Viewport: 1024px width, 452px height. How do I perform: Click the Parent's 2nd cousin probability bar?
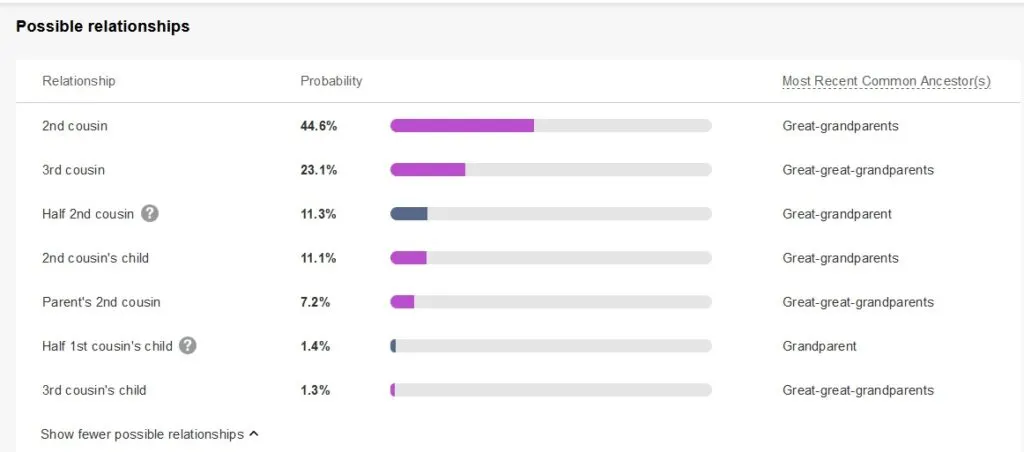click(x=551, y=302)
